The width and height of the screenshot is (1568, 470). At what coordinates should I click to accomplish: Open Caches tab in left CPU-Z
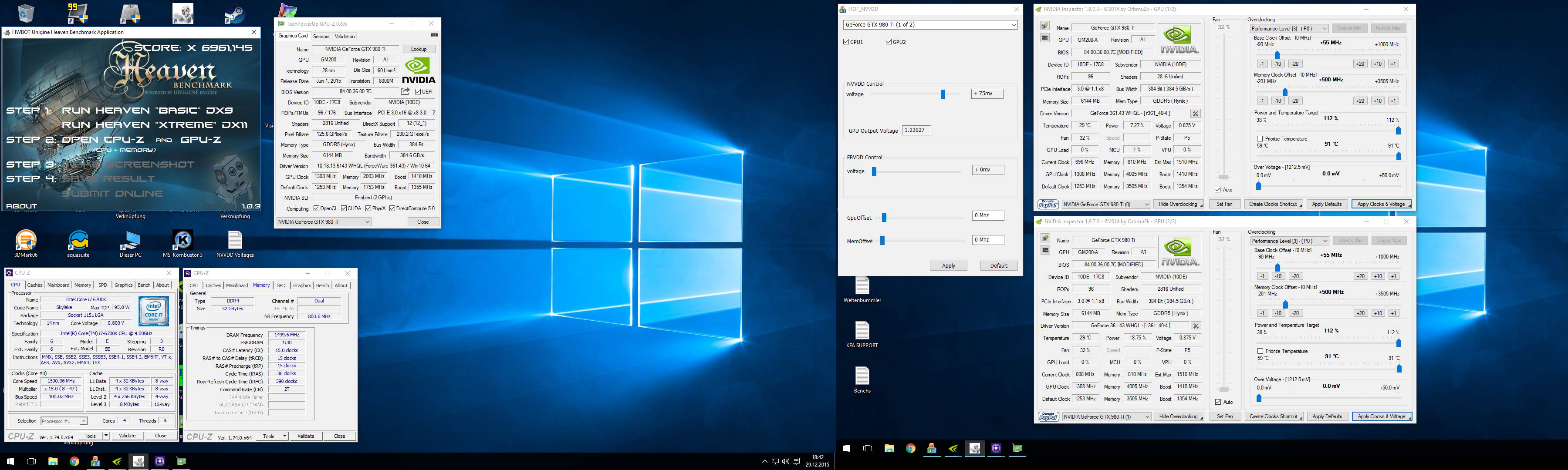(x=35, y=285)
